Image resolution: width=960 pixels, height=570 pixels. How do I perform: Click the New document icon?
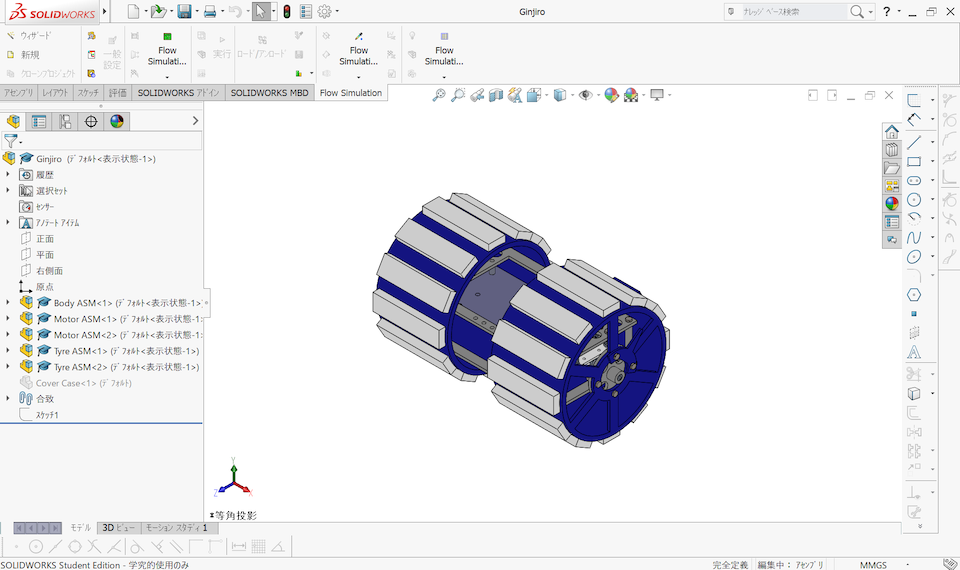[133, 11]
